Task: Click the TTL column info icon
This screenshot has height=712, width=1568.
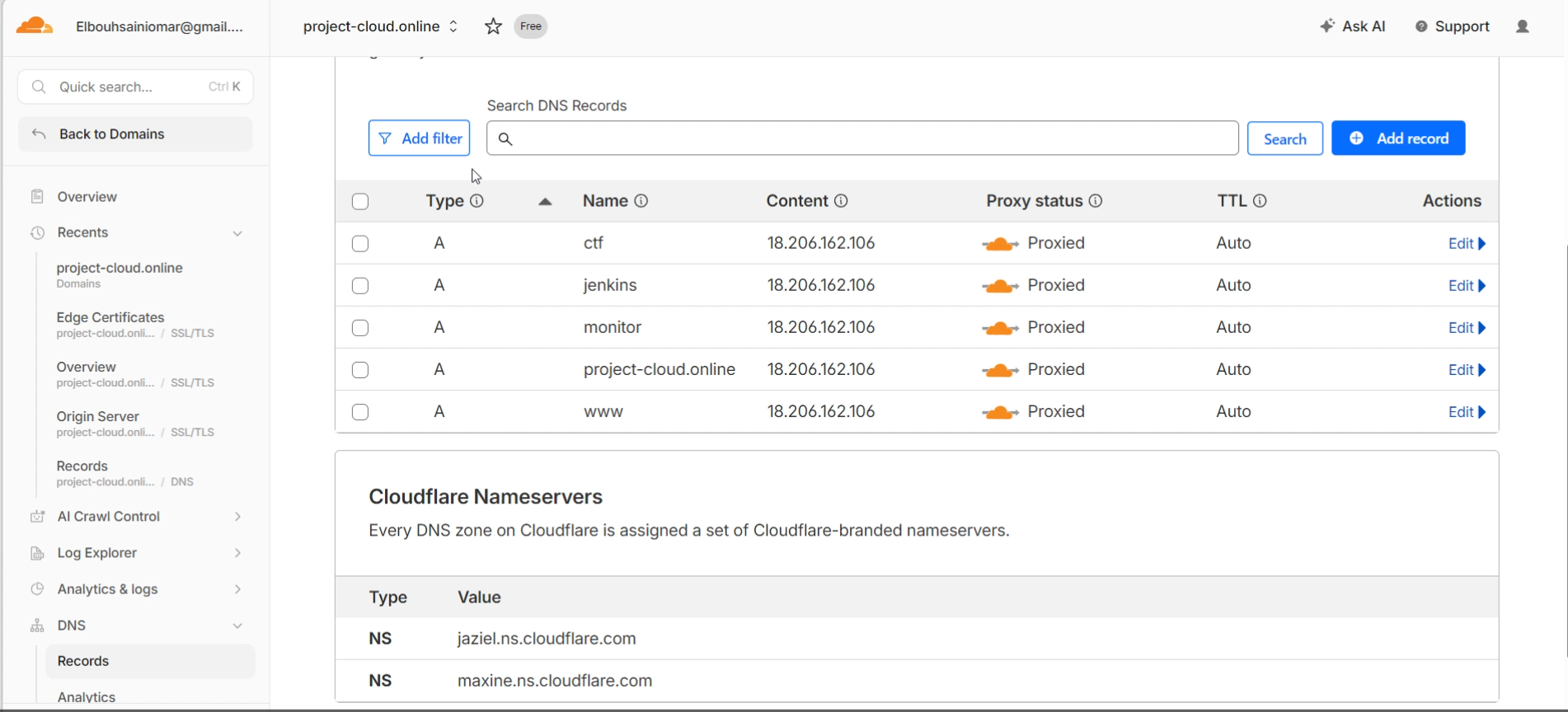Action: 1260,201
